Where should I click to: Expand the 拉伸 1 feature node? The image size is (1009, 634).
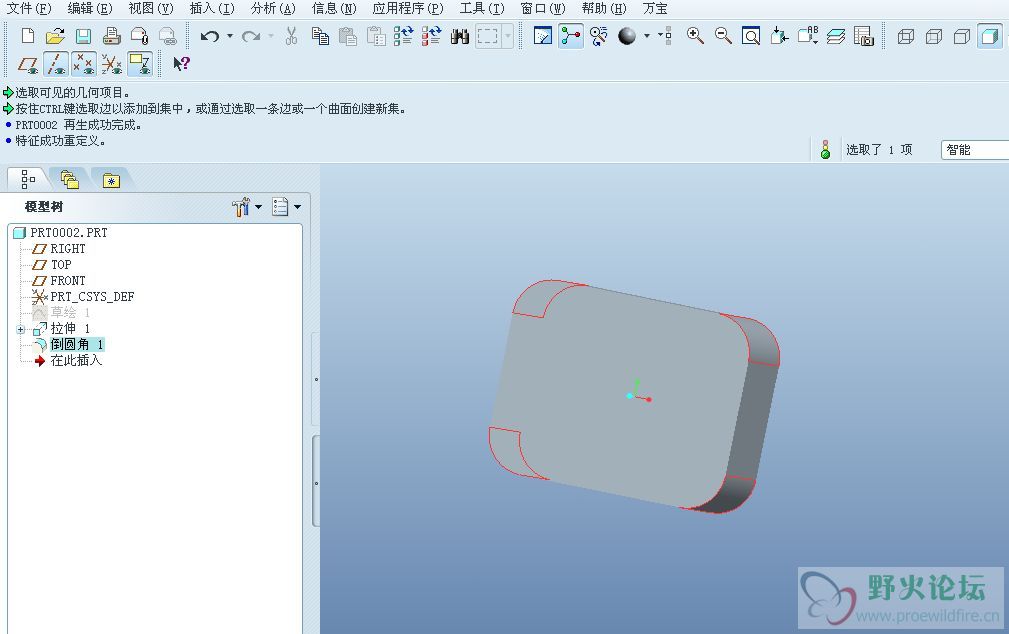coord(21,330)
